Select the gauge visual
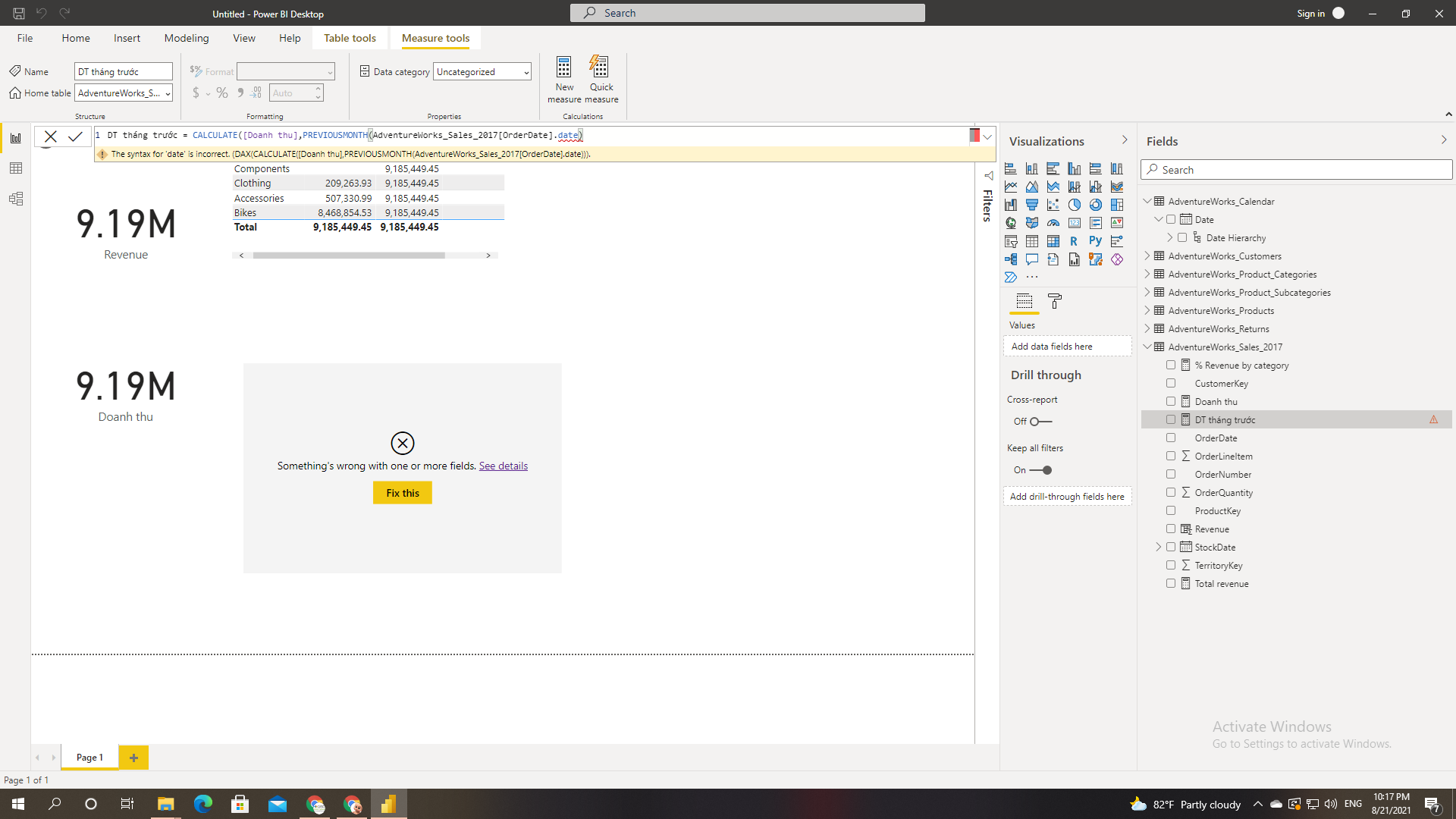 [x=1053, y=223]
